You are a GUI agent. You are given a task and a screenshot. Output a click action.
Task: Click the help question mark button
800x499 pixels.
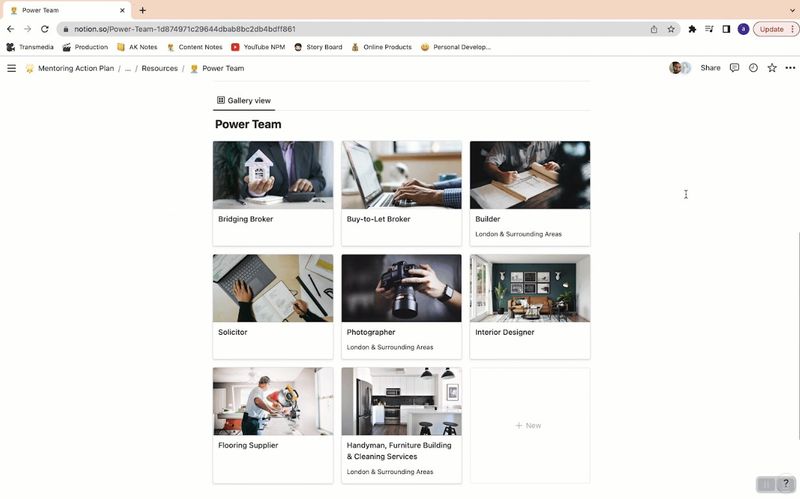[785, 484]
